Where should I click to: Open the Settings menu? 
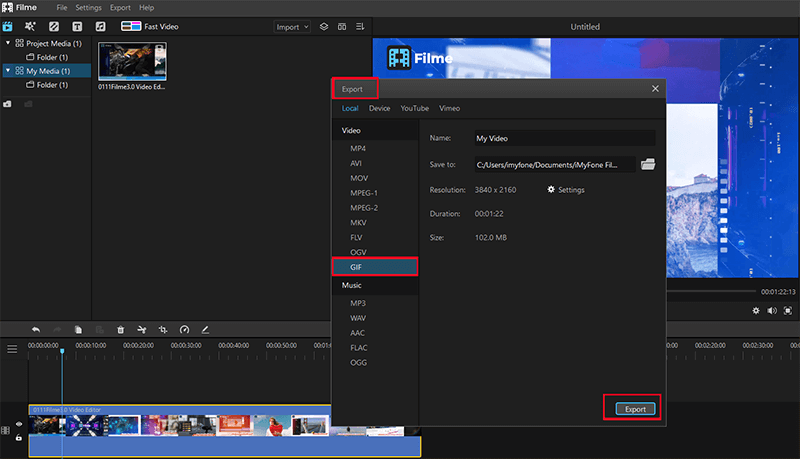pos(88,8)
